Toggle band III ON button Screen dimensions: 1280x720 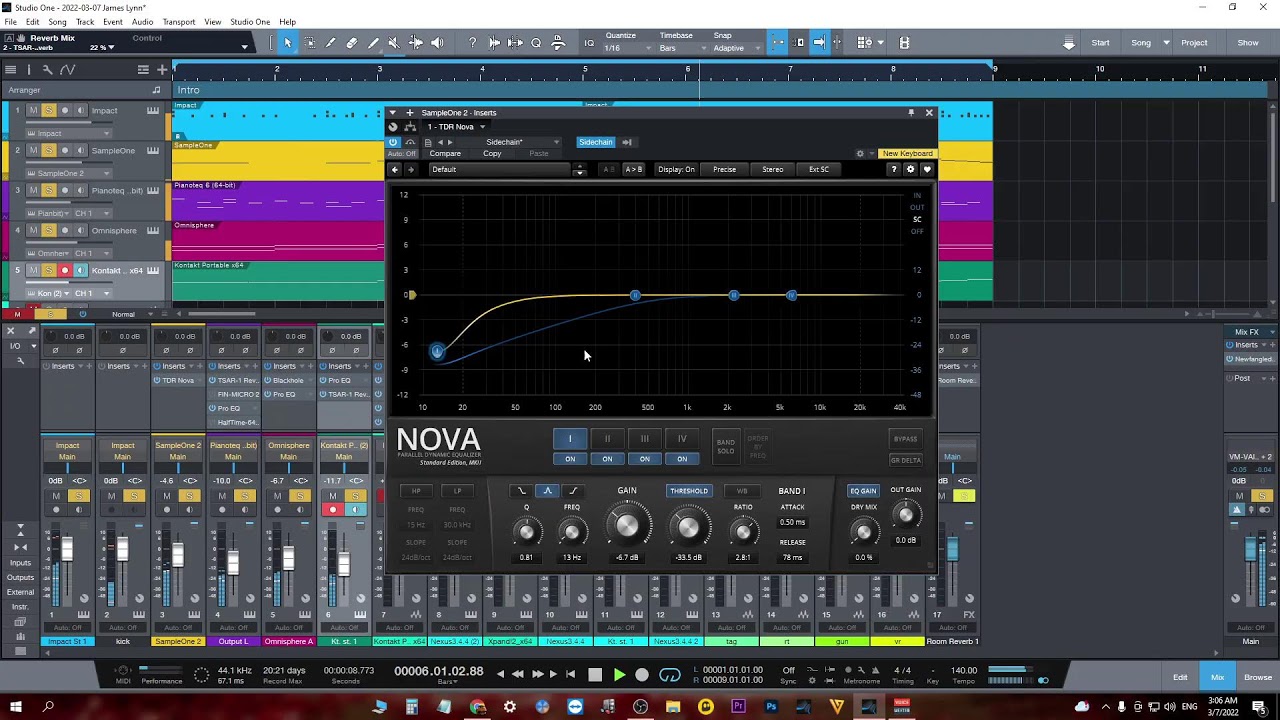coord(644,459)
